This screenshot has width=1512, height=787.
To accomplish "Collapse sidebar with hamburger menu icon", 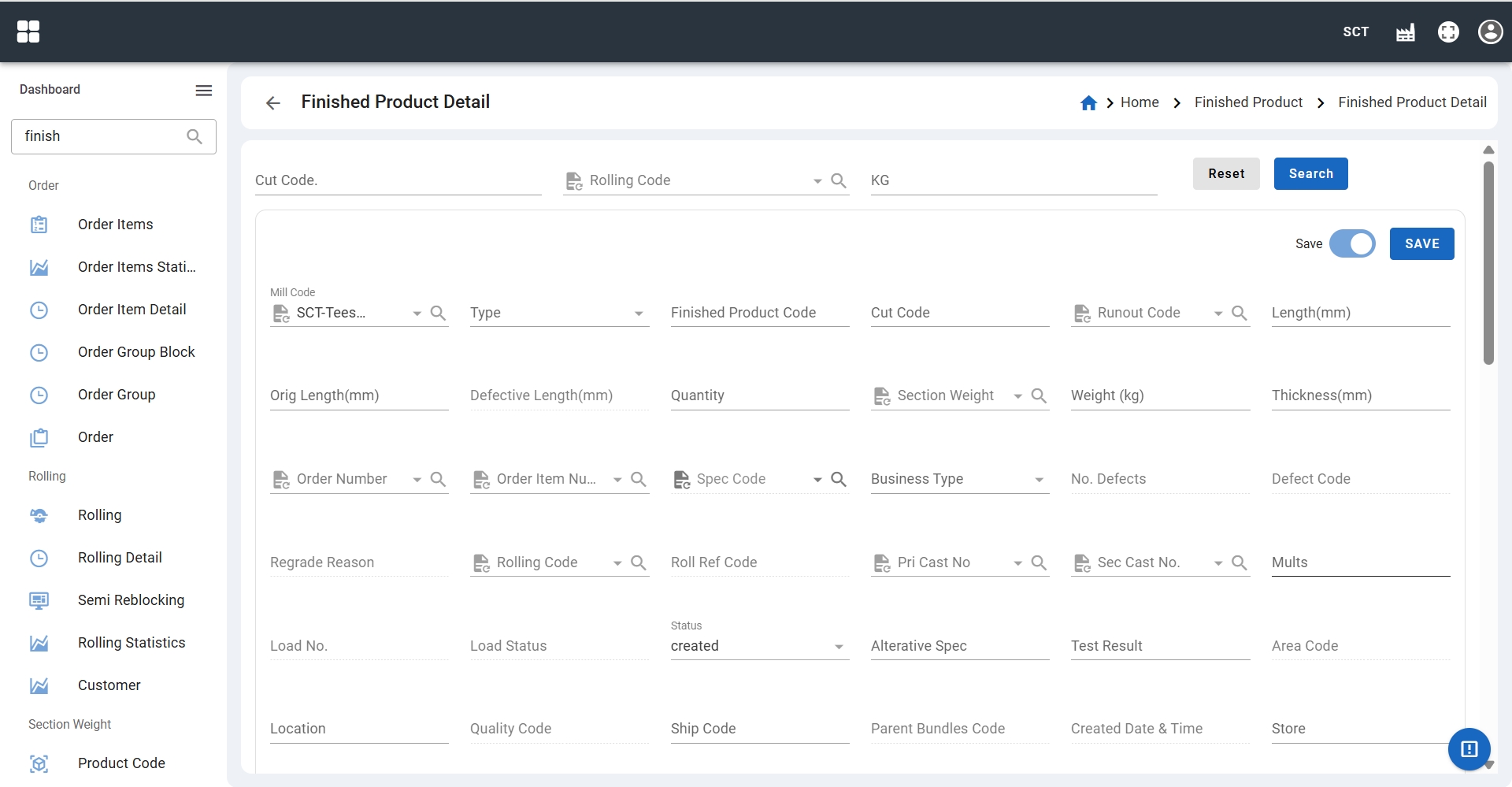I will click(204, 90).
